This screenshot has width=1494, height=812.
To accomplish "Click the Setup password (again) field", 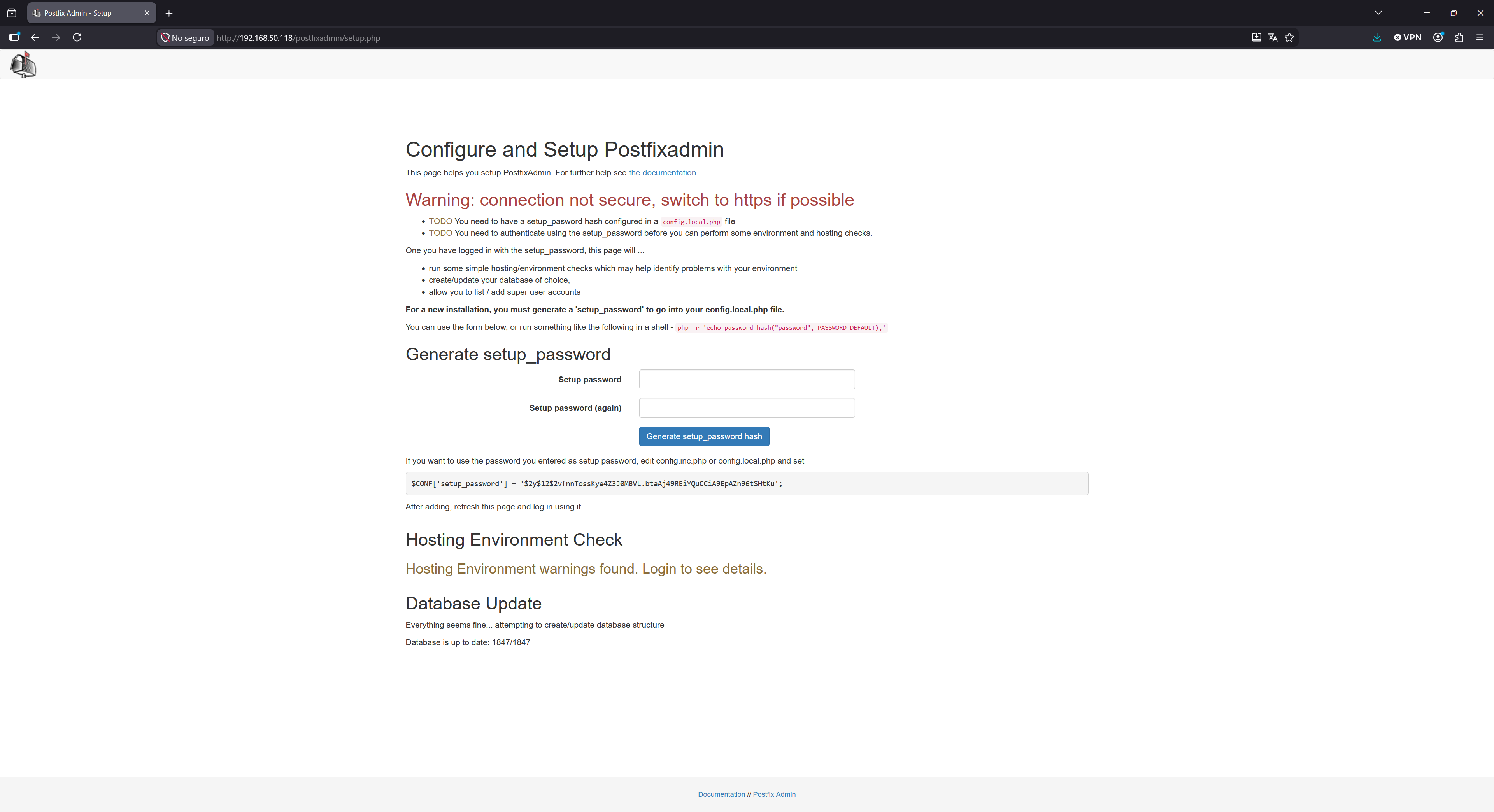I will pyautogui.click(x=747, y=408).
